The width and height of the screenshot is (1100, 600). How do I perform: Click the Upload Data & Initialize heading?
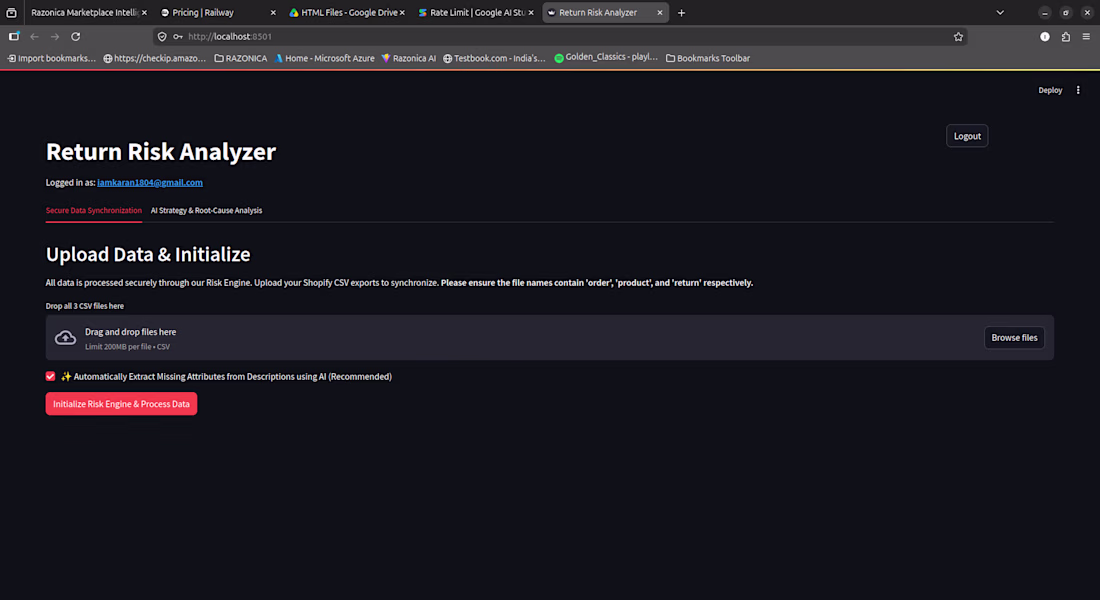click(x=148, y=254)
